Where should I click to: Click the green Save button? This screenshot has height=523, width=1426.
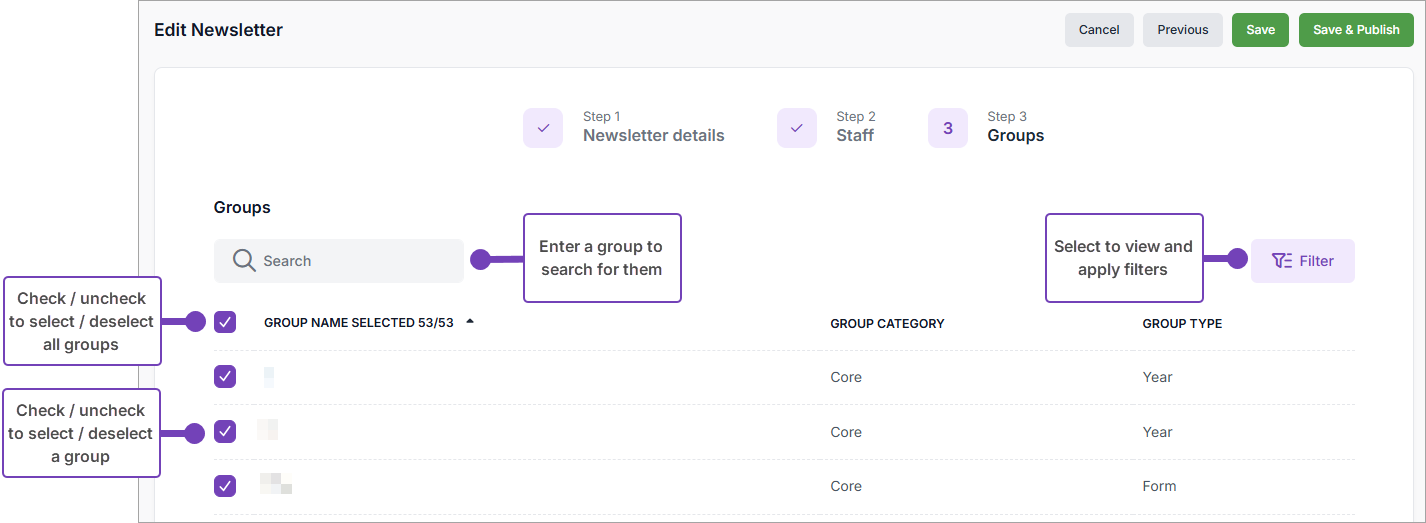coord(1260,30)
